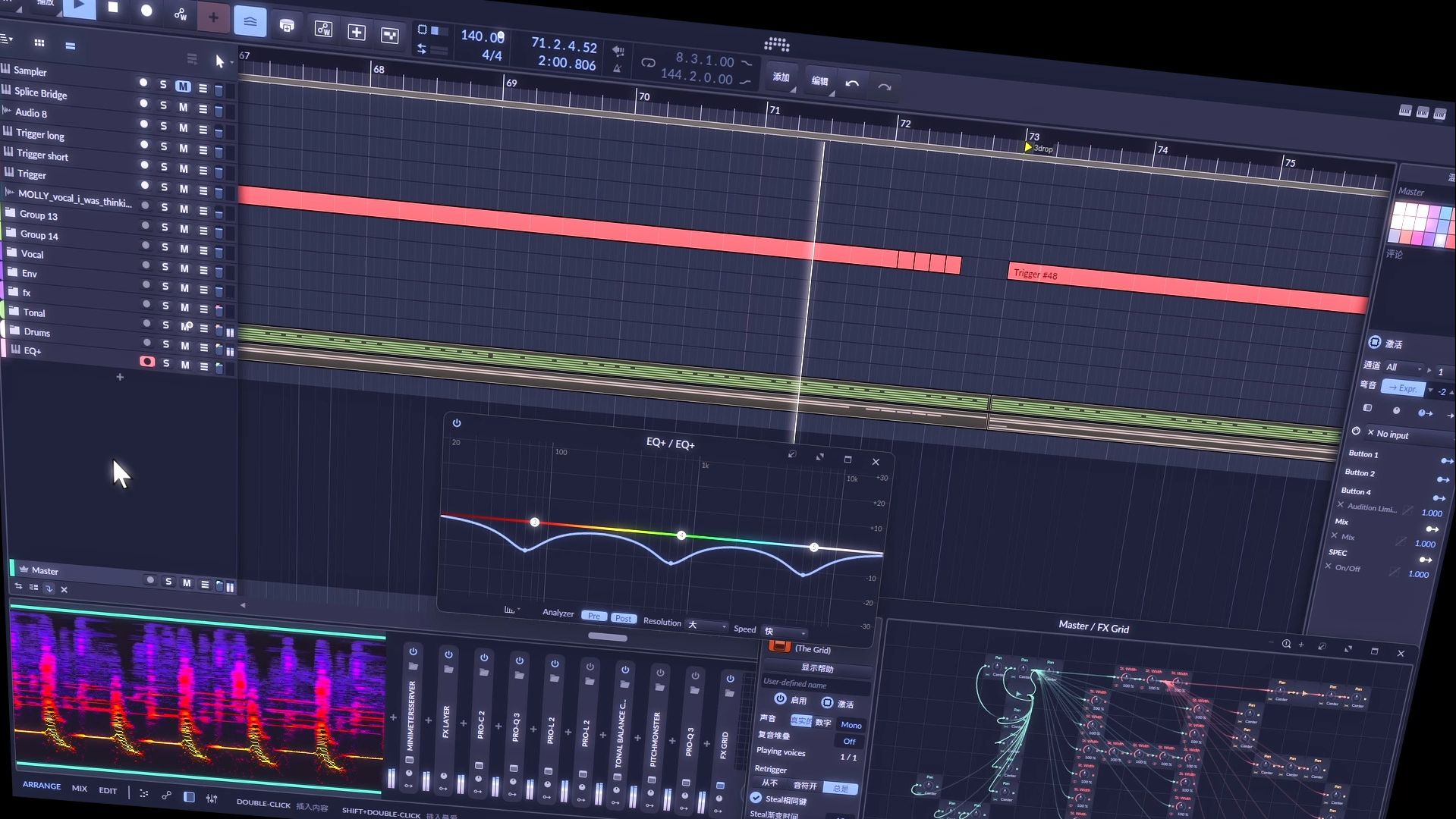Expand the Group 13 folder track
The width and height of the screenshot is (1456, 819).
11,213
